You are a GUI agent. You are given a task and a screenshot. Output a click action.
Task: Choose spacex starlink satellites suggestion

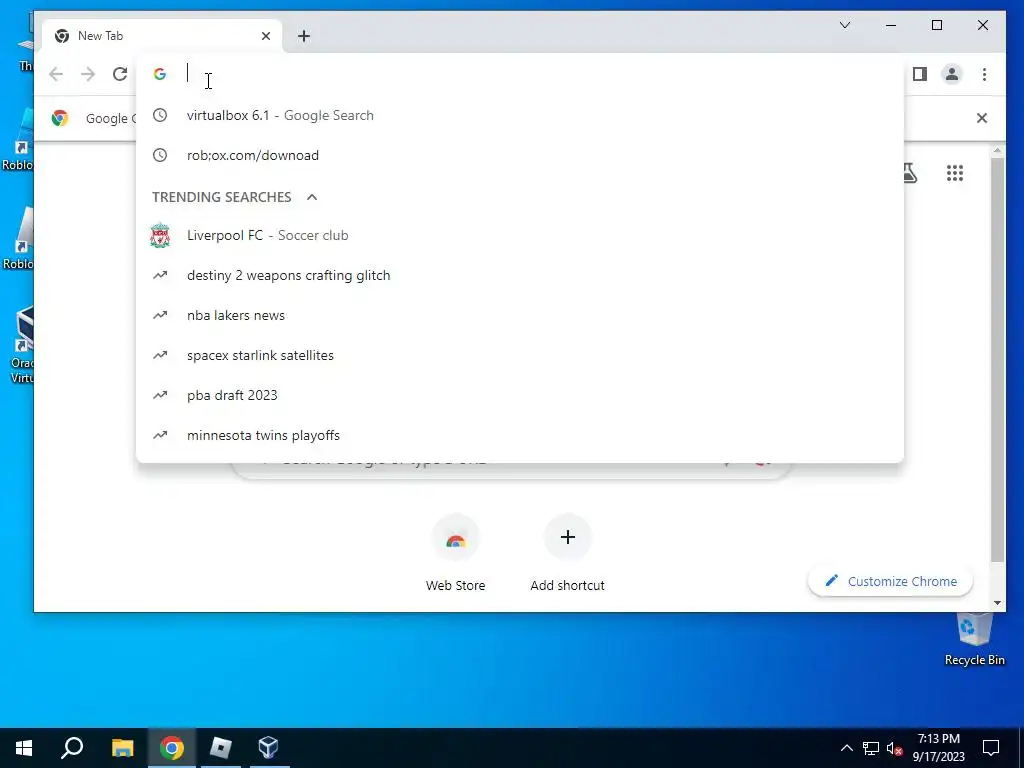tap(520, 355)
